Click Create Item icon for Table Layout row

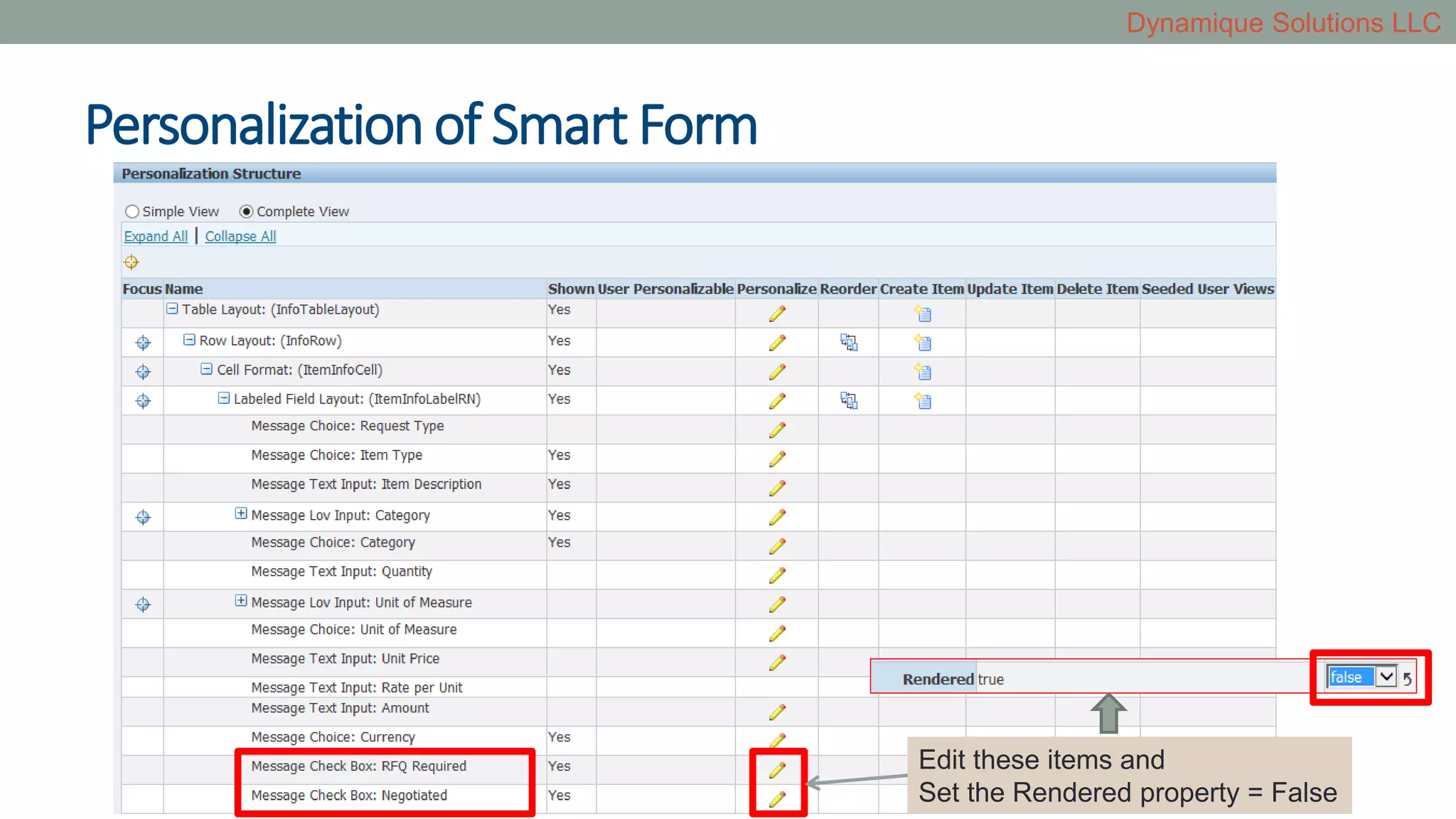(923, 314)
